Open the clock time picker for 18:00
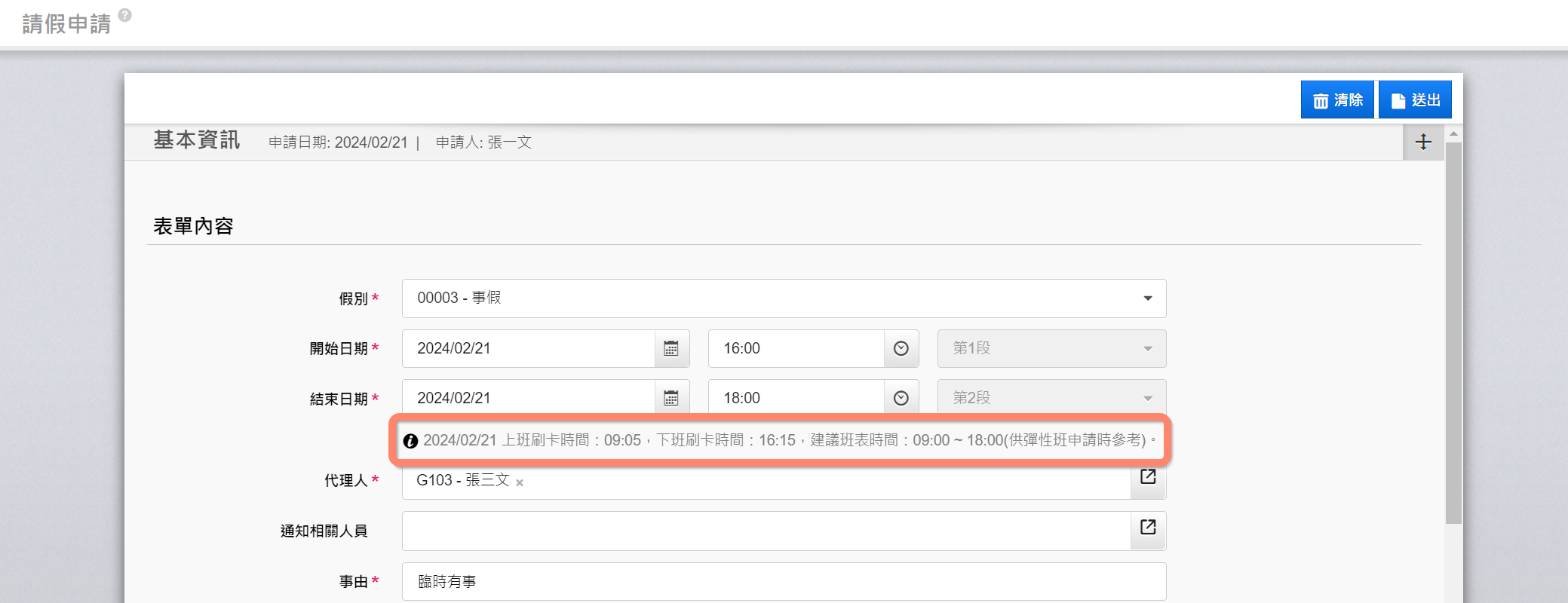This screenshot has height=603, width=1568. pyautogui.click(x=901, y=398)
